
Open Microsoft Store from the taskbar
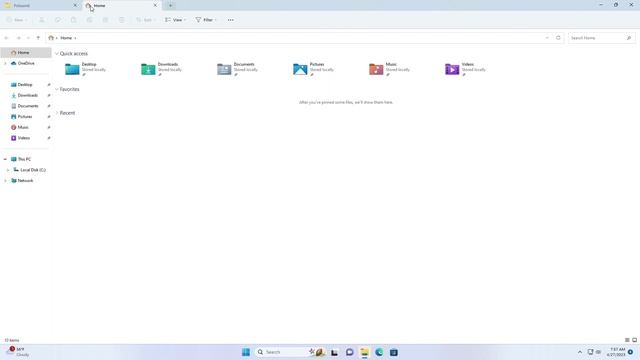coord(394,352)
